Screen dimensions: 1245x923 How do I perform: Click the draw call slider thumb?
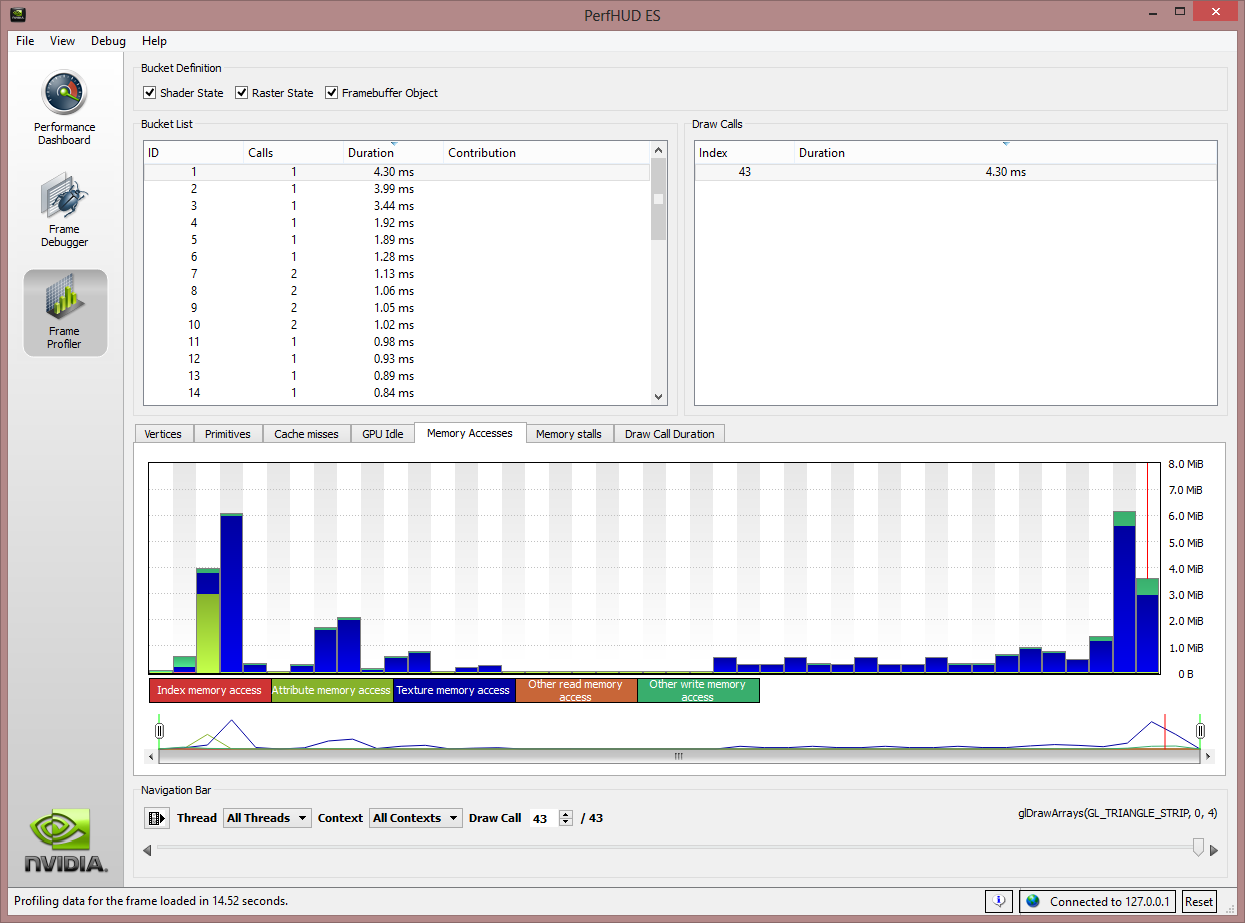[x=1198, y=848]
